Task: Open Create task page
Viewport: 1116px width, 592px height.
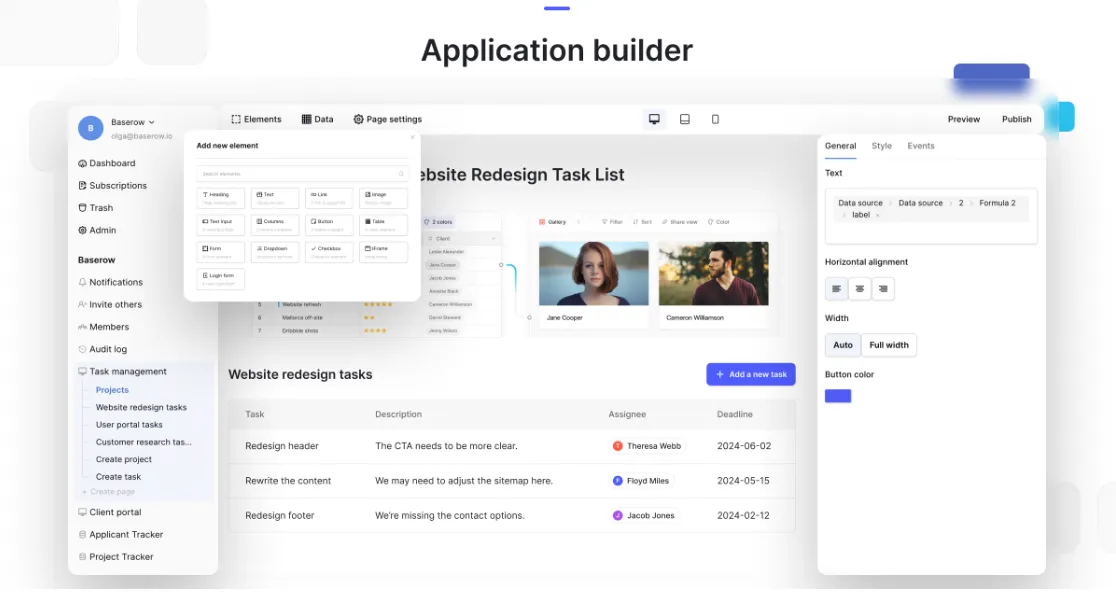Action: 118,477
